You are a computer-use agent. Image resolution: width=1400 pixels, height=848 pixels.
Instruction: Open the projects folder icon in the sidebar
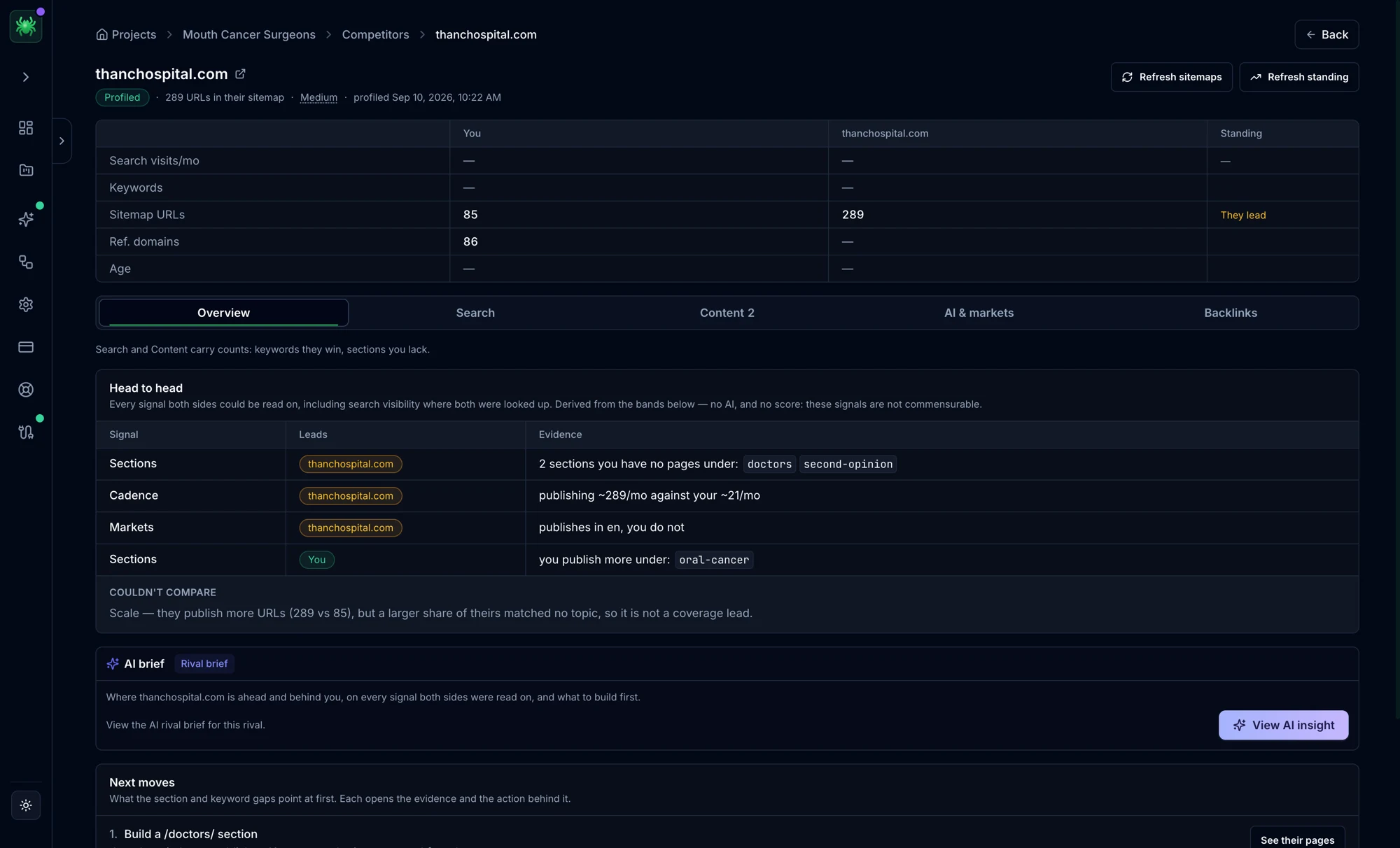26,170
